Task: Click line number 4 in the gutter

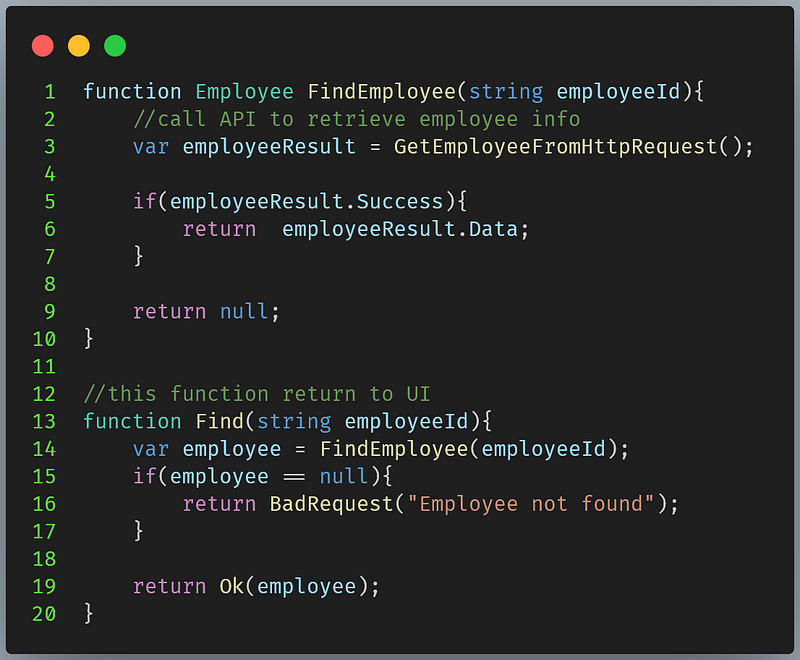Action: [x=50, y=174]
